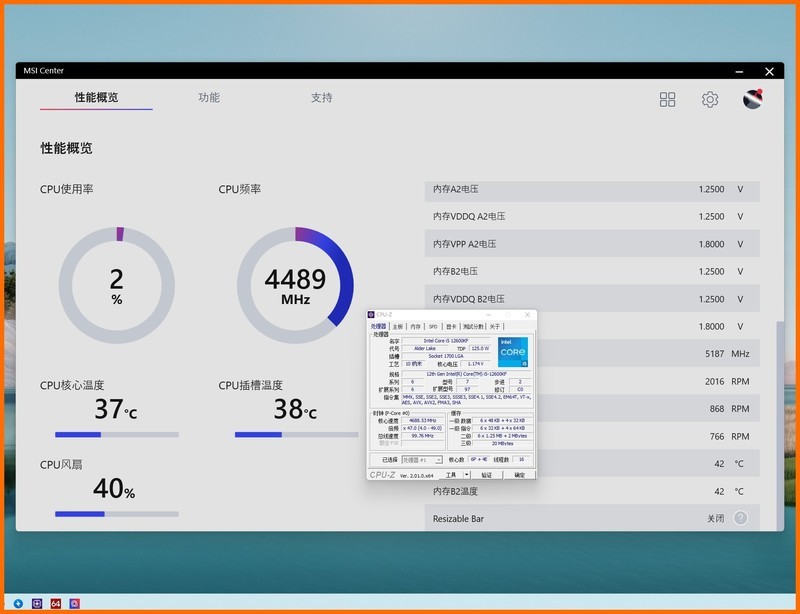The image size is (800, 614).
Task: Select the 内存VDDQ B2电压 row
Action: coord(592,299)
